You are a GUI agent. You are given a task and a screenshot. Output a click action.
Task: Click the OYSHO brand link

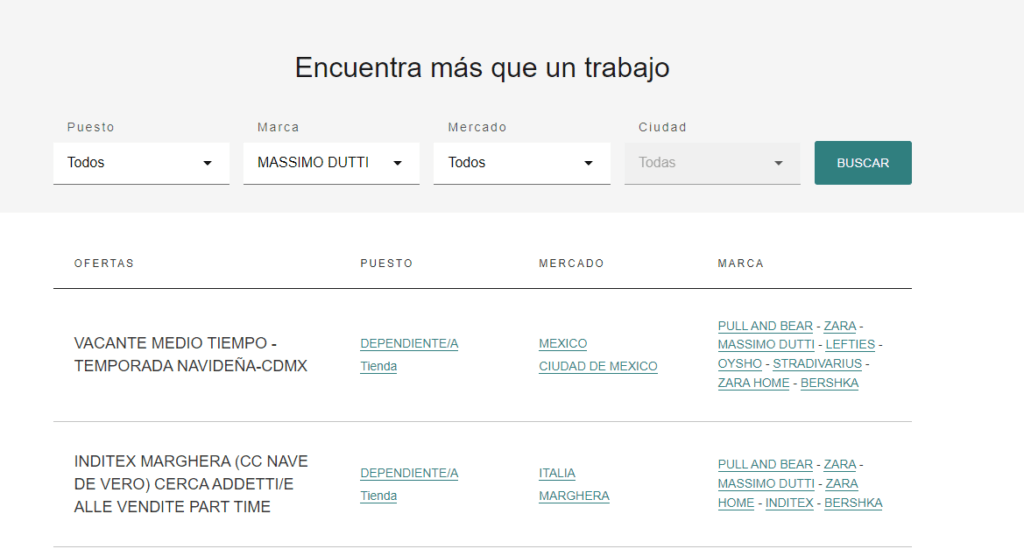(x=739, y=364)
